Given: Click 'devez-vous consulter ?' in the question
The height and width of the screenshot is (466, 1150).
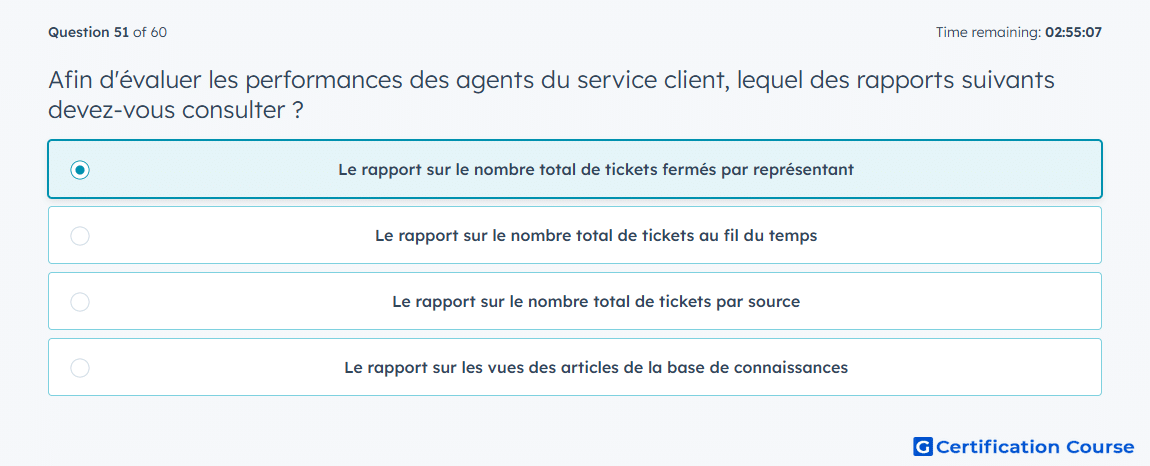Looking at the screenshot, I should coord(176,110).
